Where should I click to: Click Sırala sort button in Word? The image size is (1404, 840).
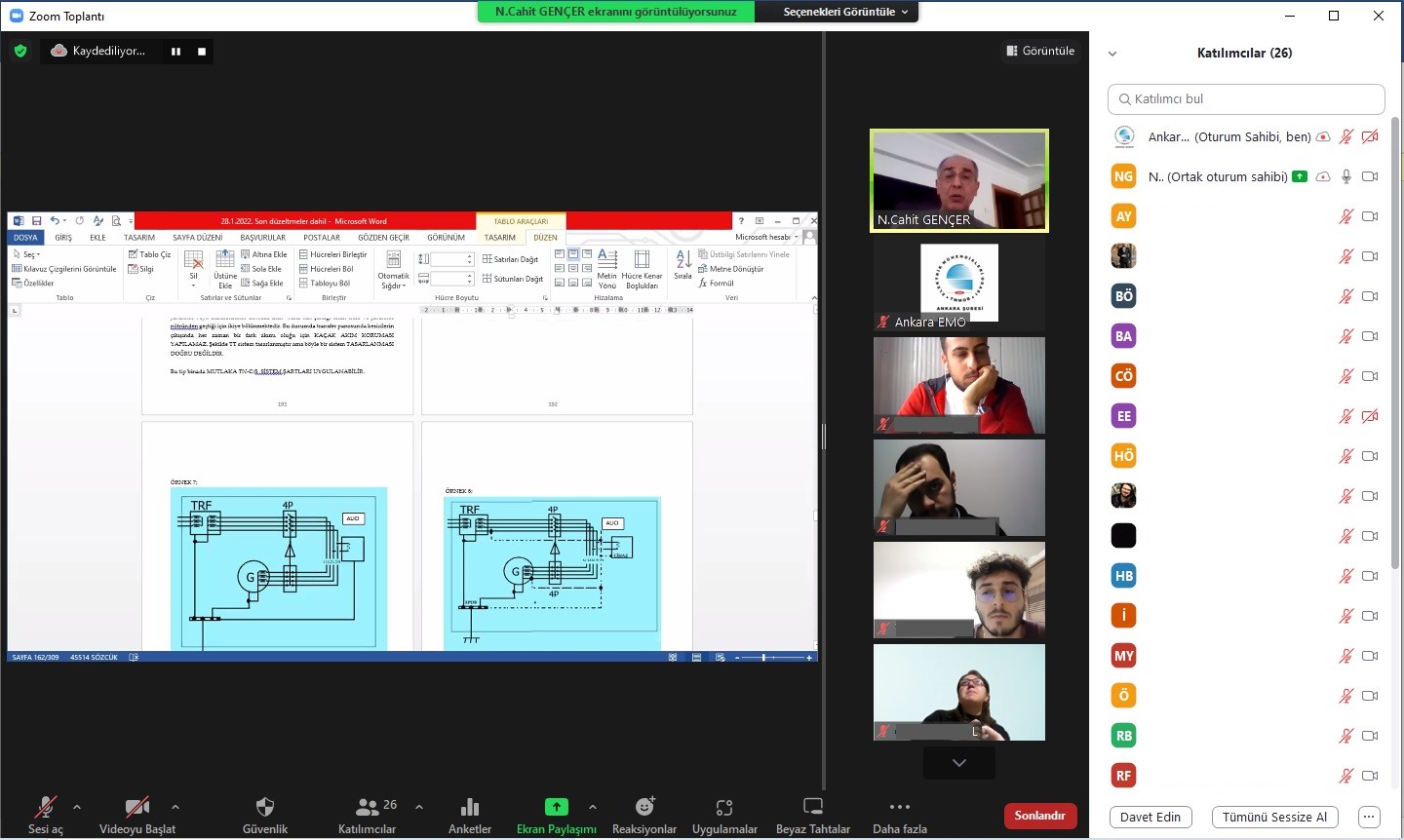point(683,265)
